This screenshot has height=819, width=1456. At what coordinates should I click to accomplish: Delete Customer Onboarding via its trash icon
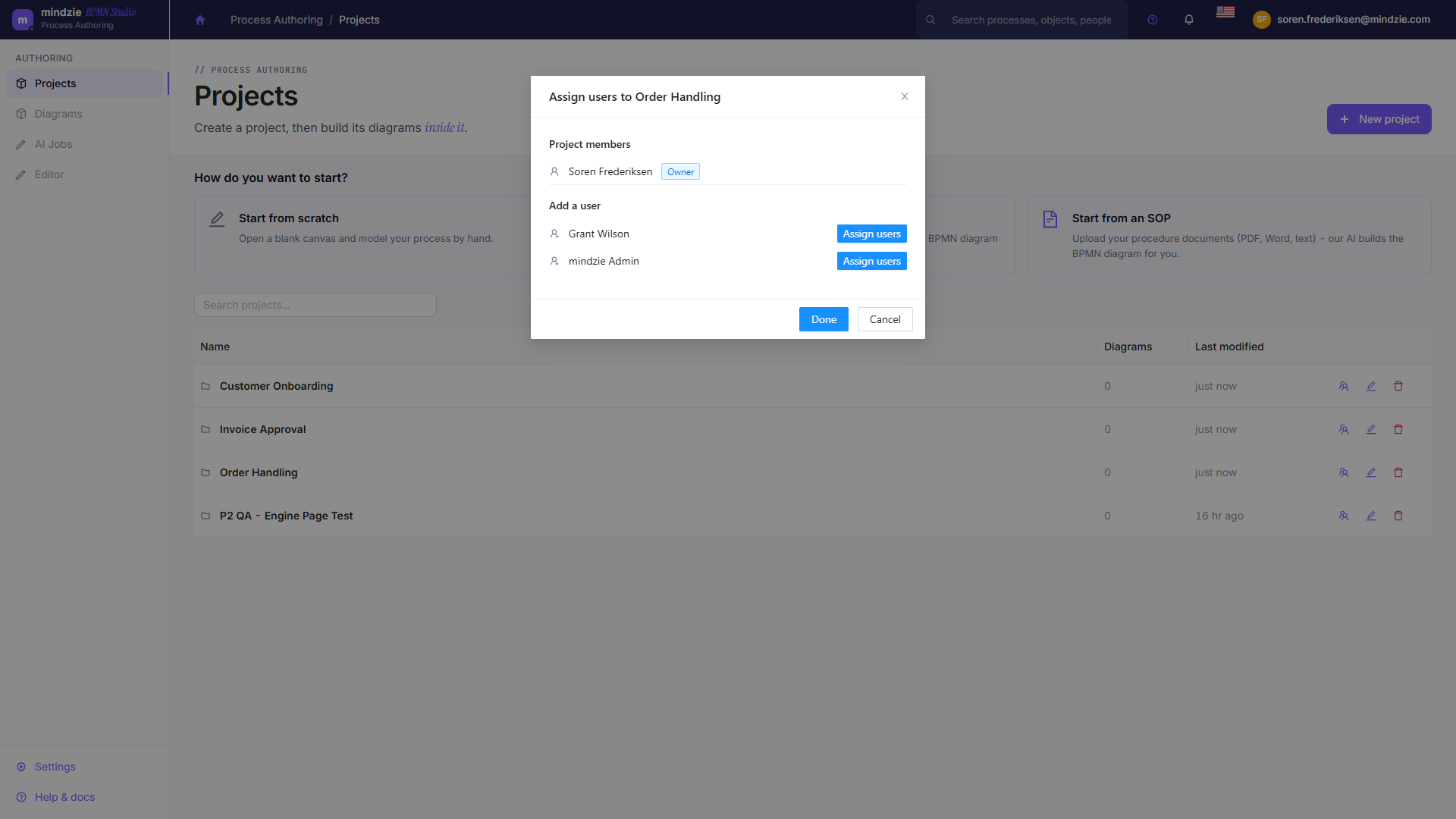pyautogui.click(x=1398, y=387)
